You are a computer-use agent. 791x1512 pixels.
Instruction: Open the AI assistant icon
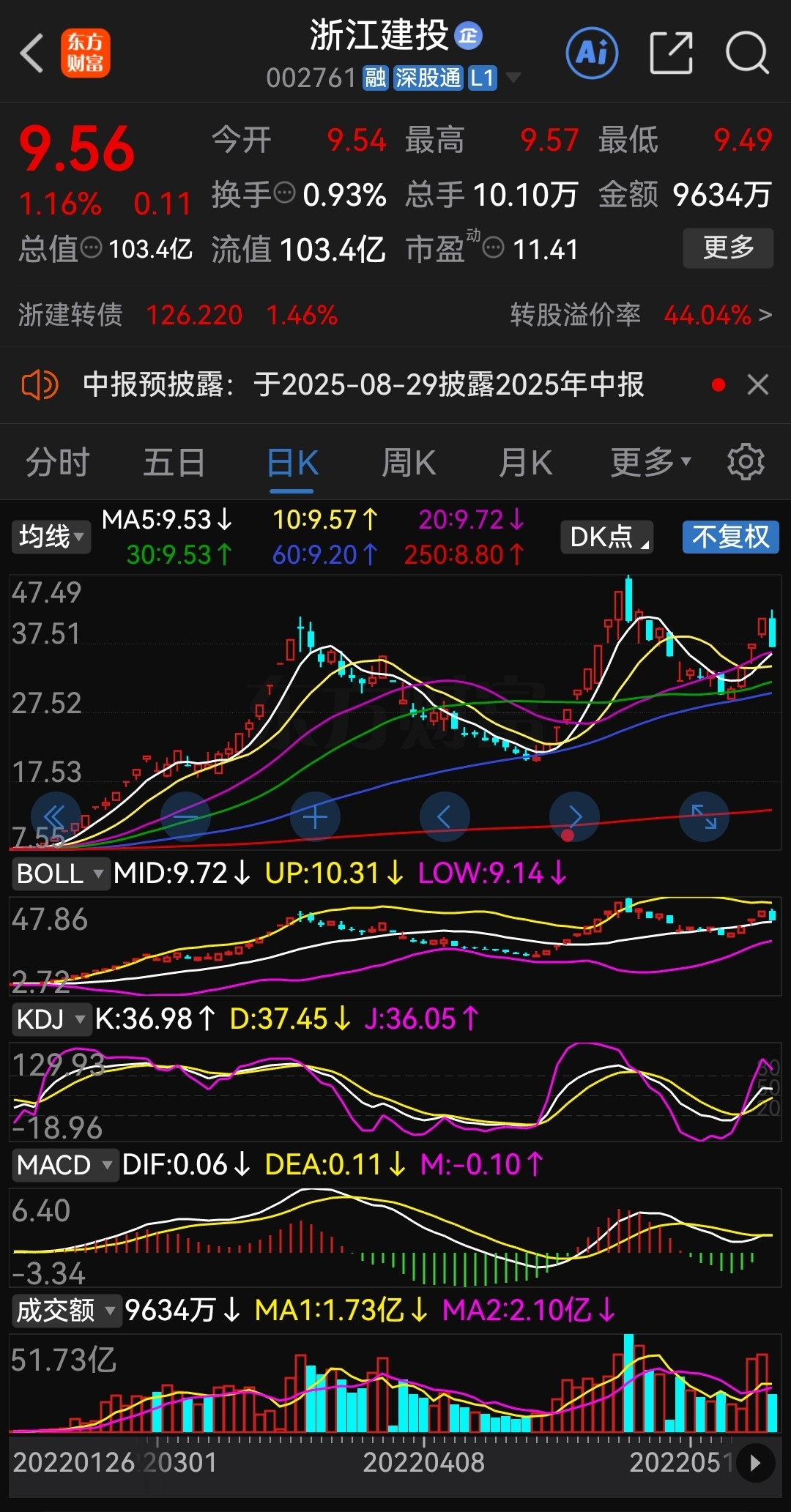[592, 53]
